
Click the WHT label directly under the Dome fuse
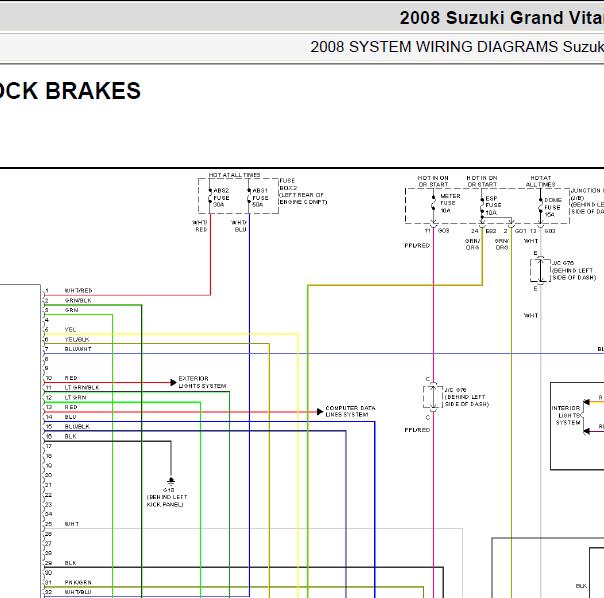[531, 241]
